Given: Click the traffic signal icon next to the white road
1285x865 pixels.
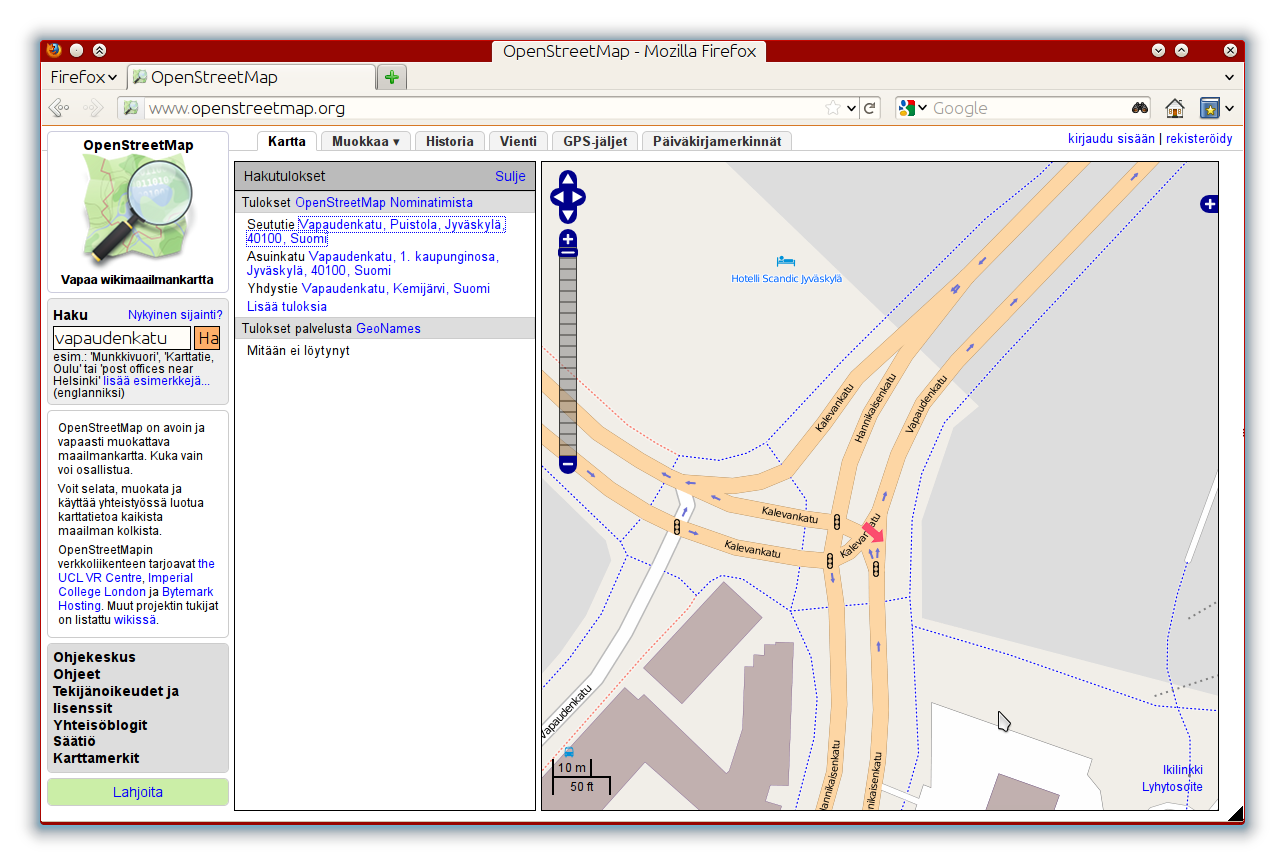Looking at the screenshot, I should click(677, 527).
